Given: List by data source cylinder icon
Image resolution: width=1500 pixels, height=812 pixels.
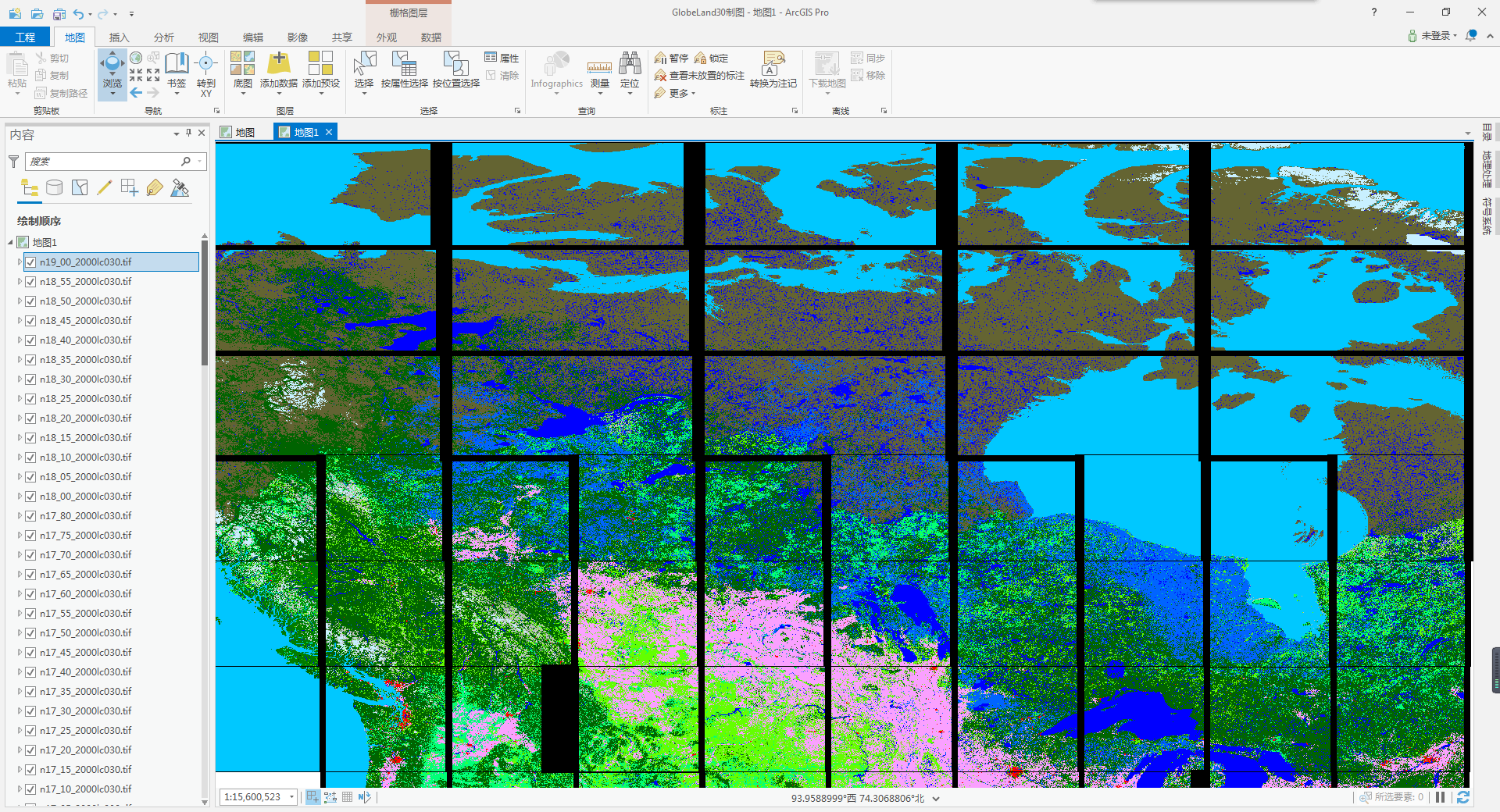Looking at the screenshot, I should click(x=55, y=188).
